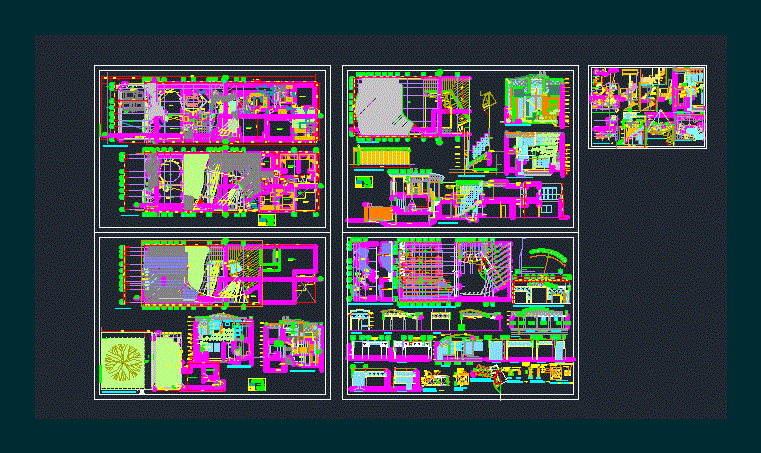Select the large gray hatched polygon plan
The width and height of the screenshot is (761, 453).
pos(382,105)
